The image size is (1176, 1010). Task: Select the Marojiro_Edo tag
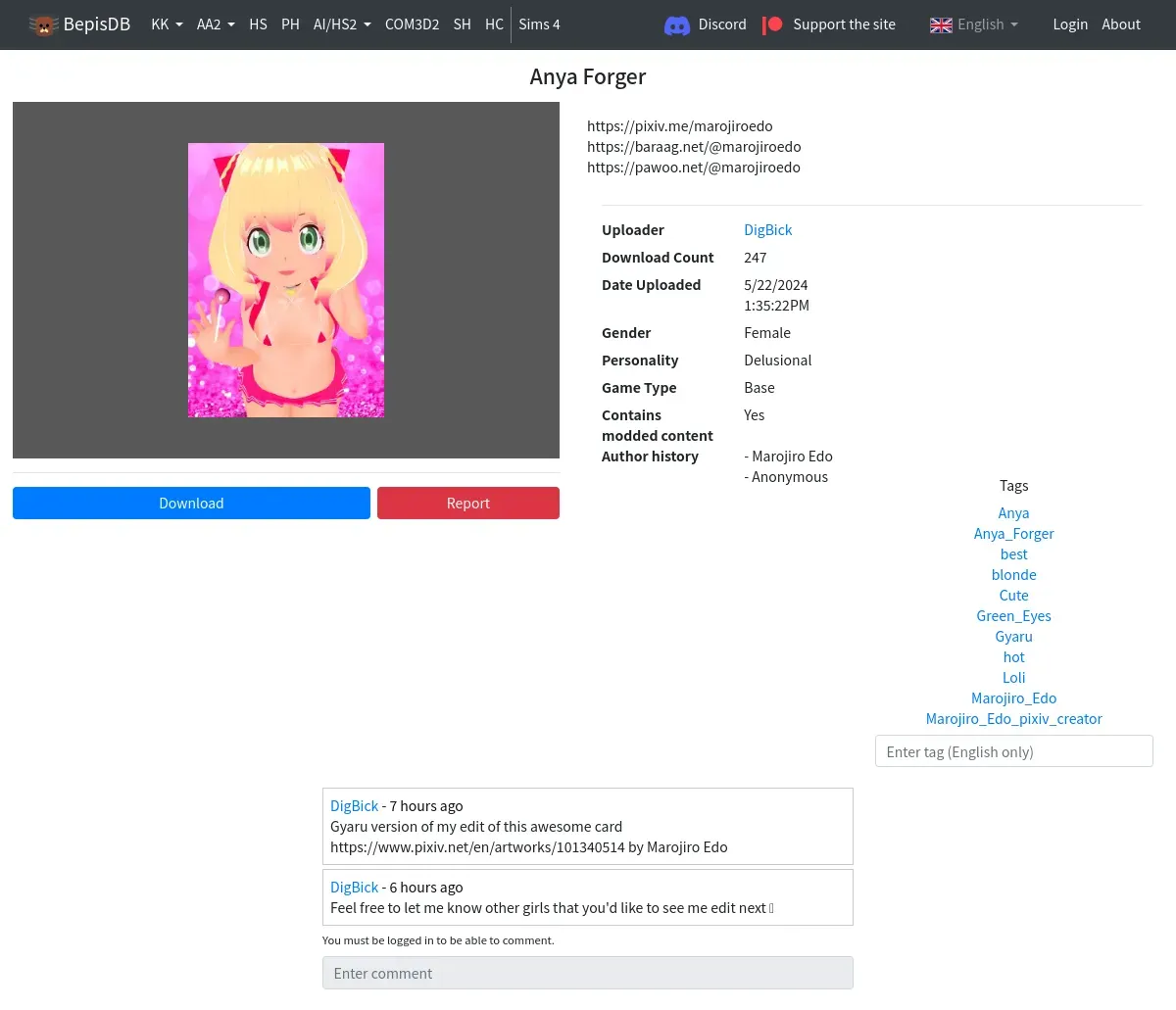[x=1013, y=698]
